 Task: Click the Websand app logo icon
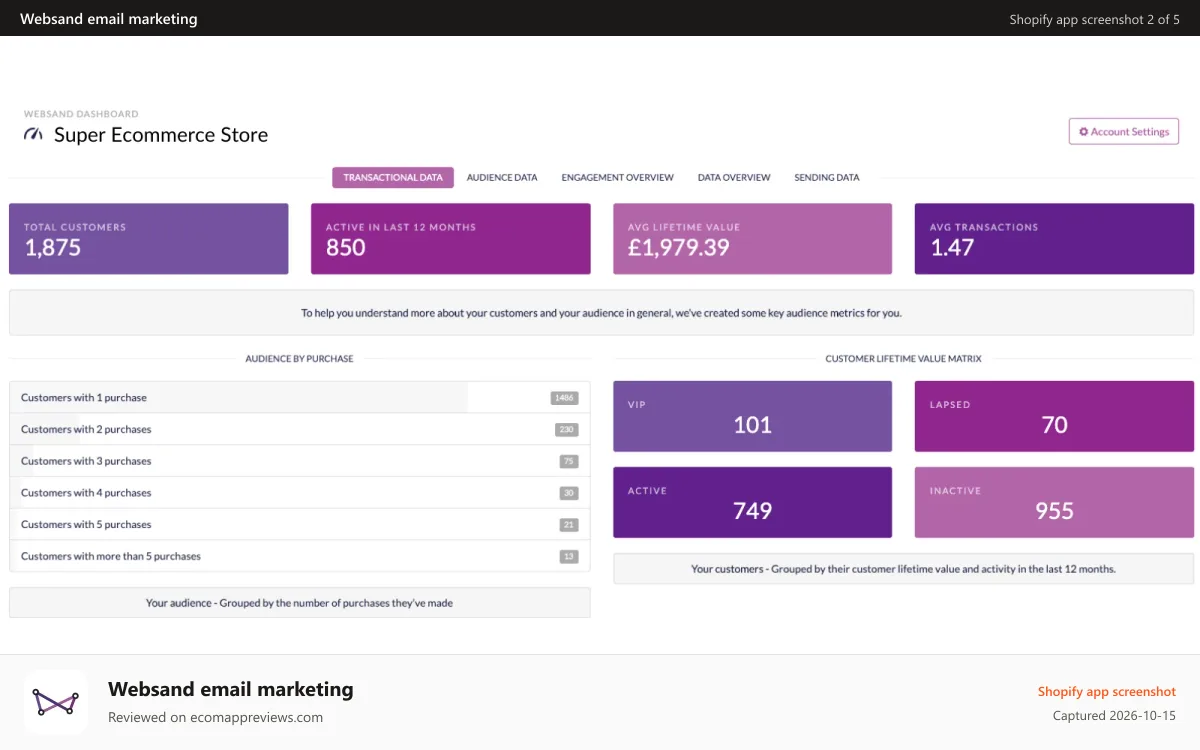click(56, 702)
